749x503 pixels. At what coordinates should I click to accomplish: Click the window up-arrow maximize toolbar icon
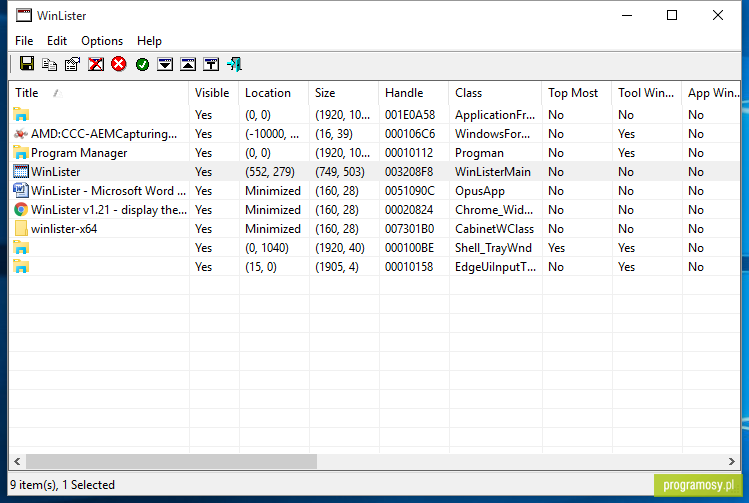click(x=188, y=64)
